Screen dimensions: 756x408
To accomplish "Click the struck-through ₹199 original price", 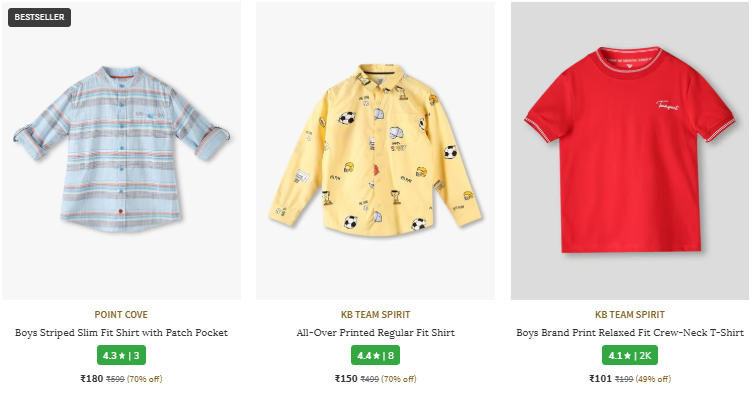I will point(623,380).
